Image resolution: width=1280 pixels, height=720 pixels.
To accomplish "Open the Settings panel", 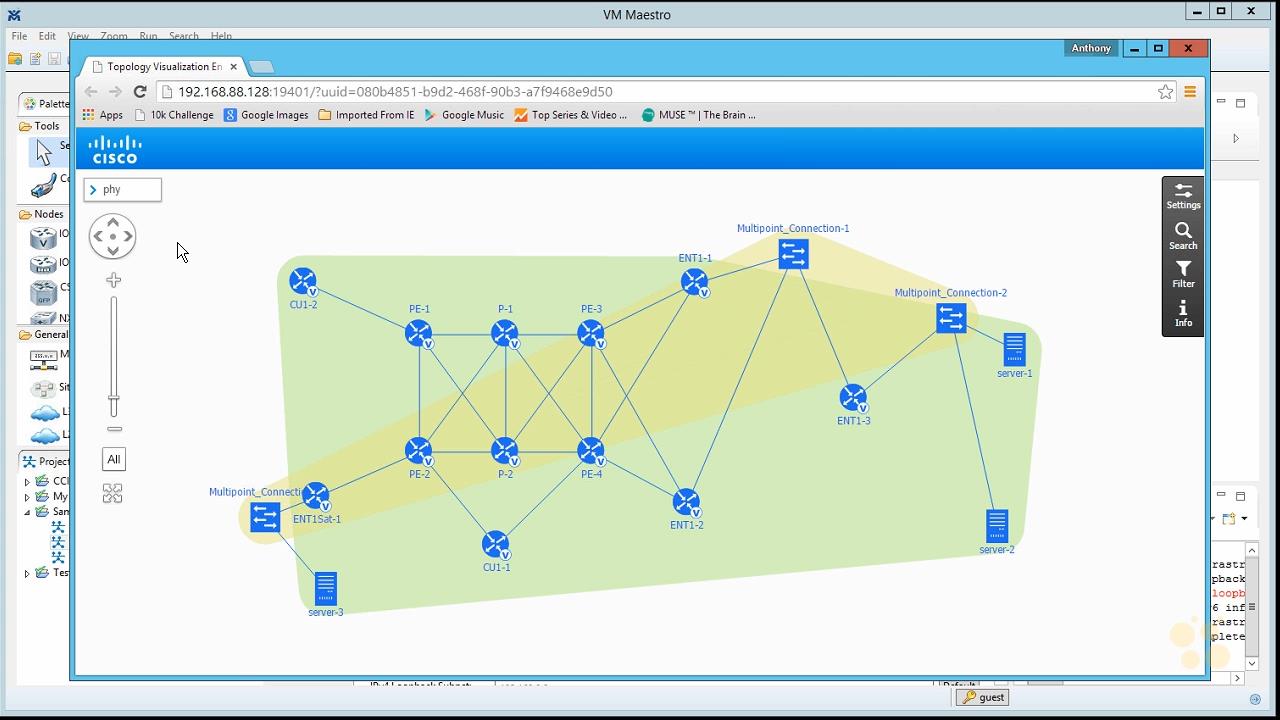I will [1183, 196].
